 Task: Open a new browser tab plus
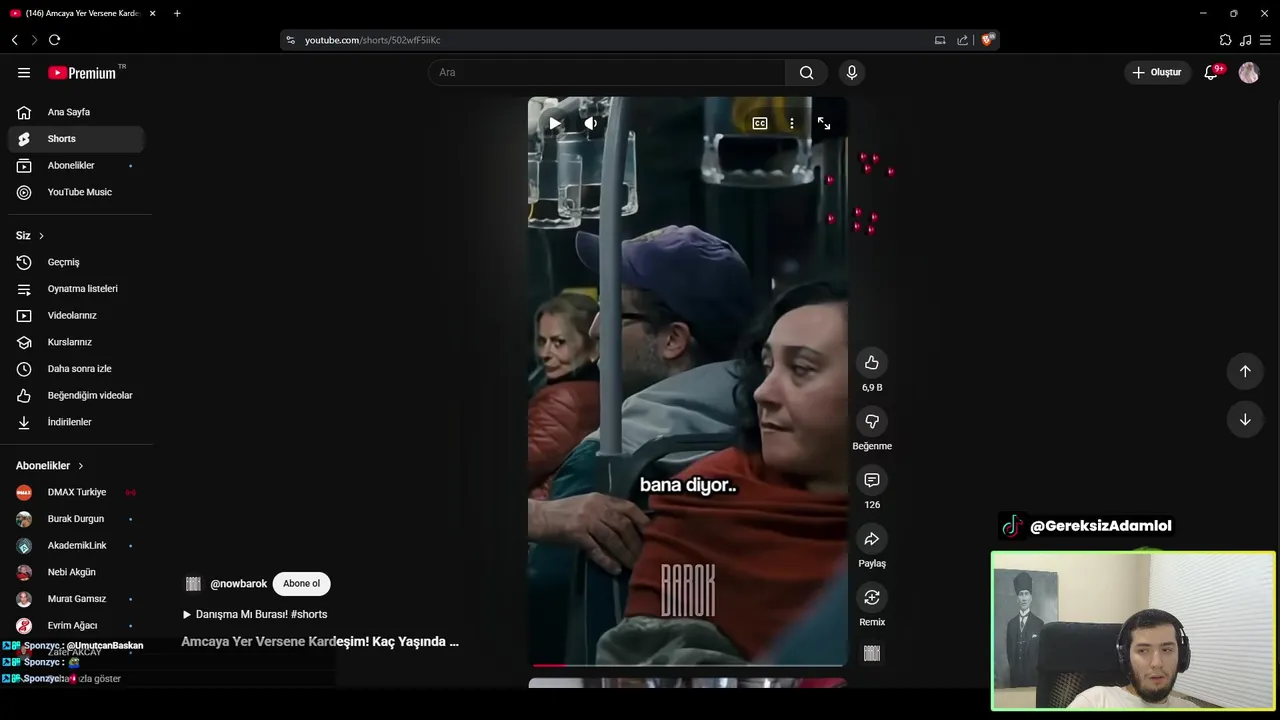(x=177, y=13)
